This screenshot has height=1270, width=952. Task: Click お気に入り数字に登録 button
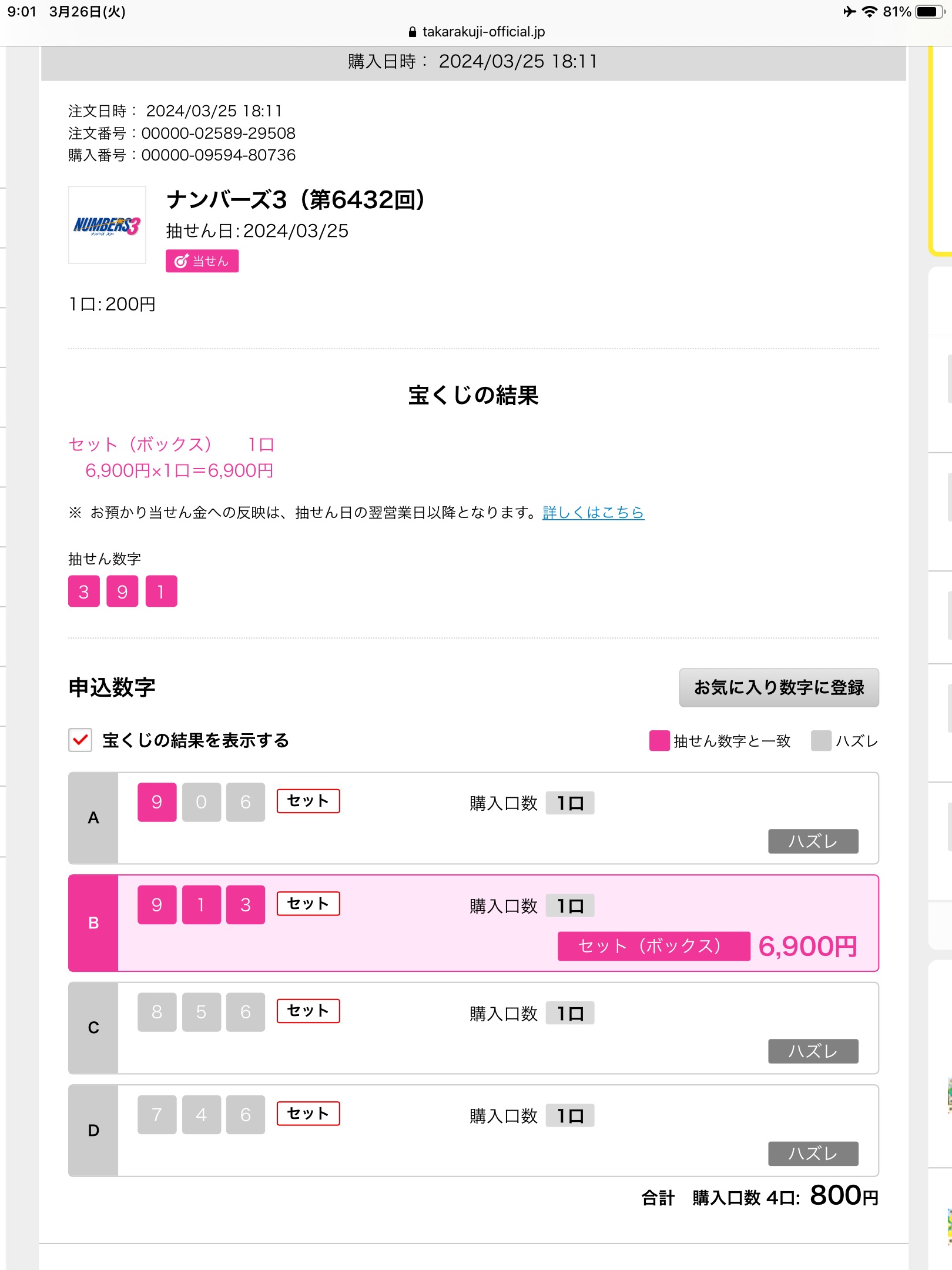click(x=779, y=687)
